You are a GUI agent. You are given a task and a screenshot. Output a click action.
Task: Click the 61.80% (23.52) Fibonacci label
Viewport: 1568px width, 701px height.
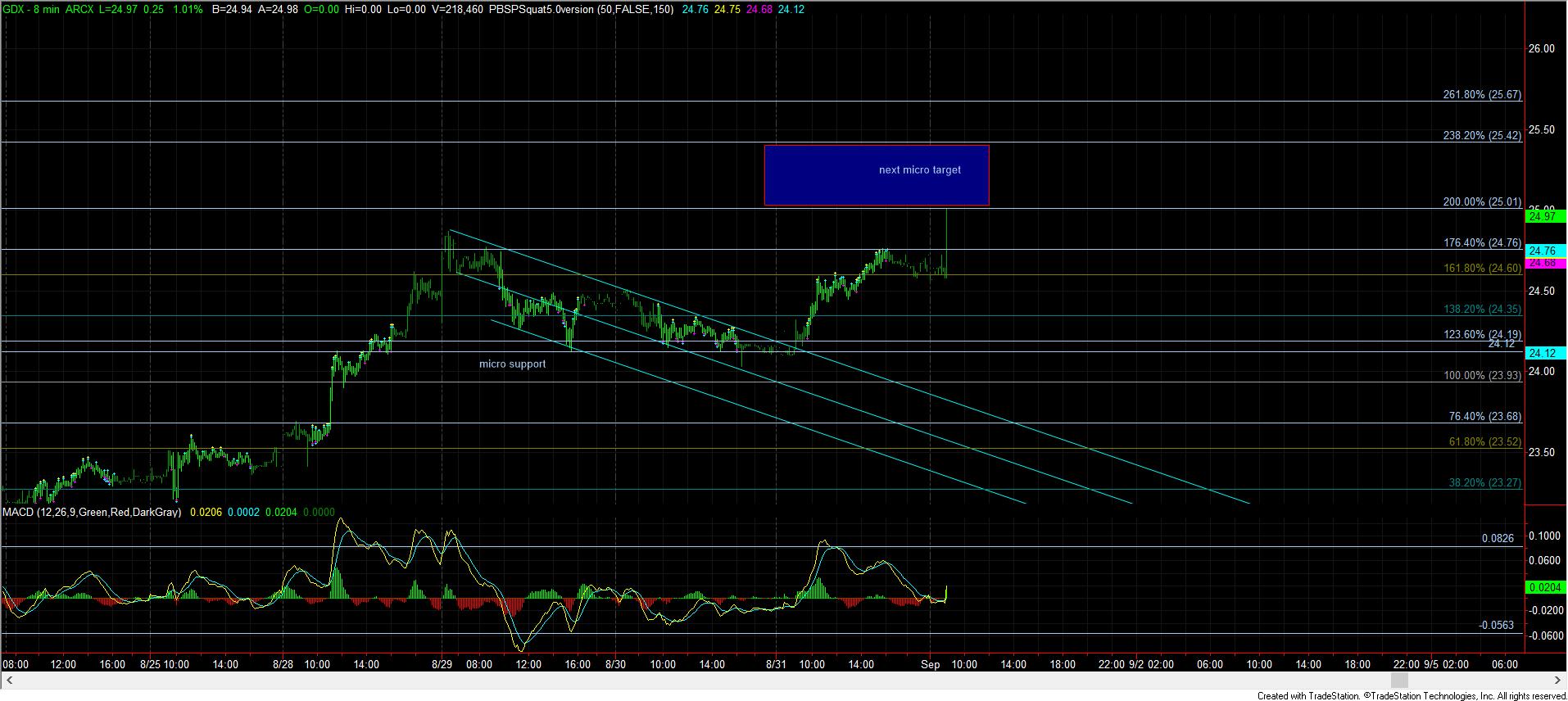coord(1484,442)
